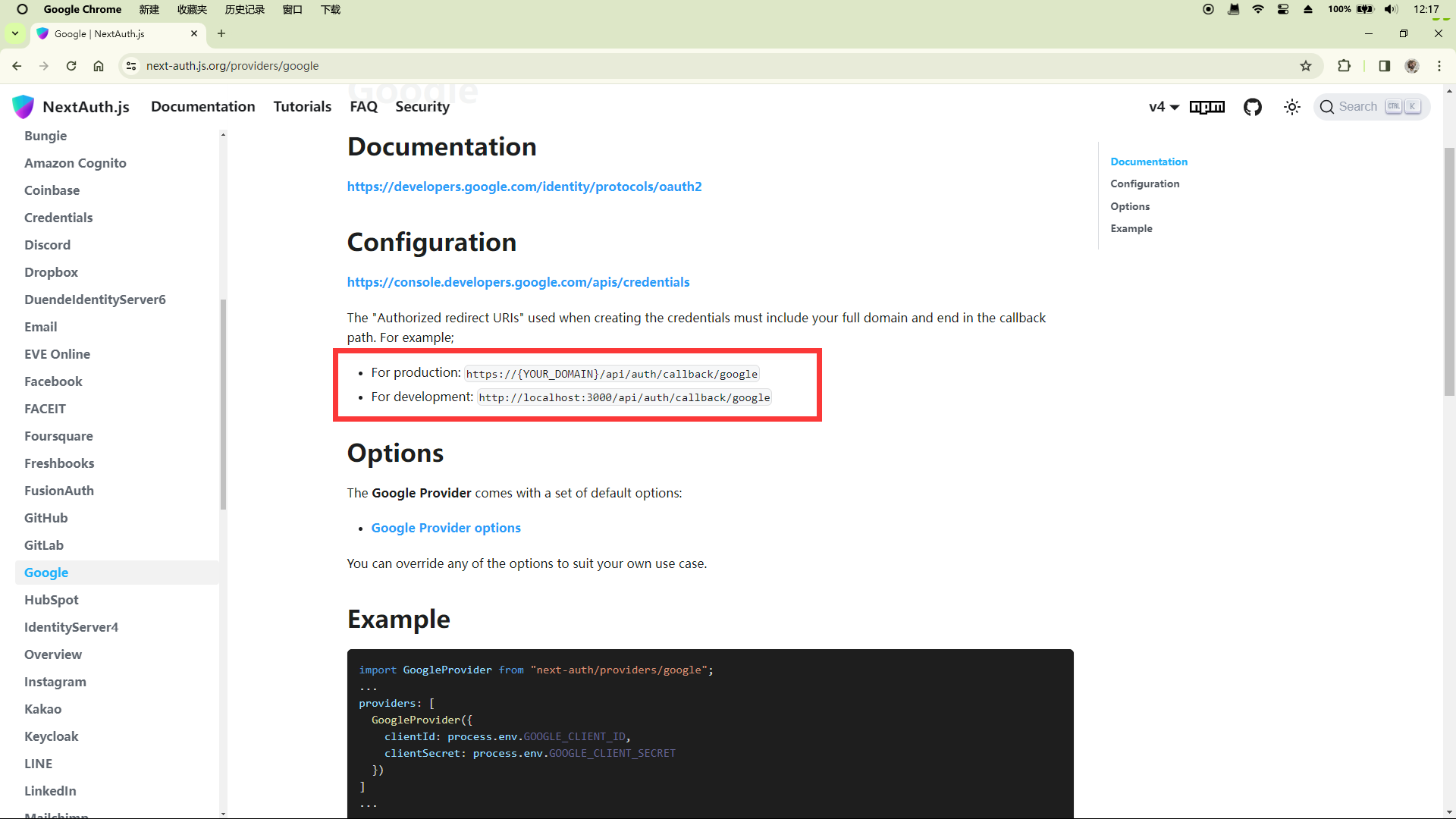Viewport: 1456px width, 819px height.
Task: Open the Google Provider options link
Action: click(446, 528)
